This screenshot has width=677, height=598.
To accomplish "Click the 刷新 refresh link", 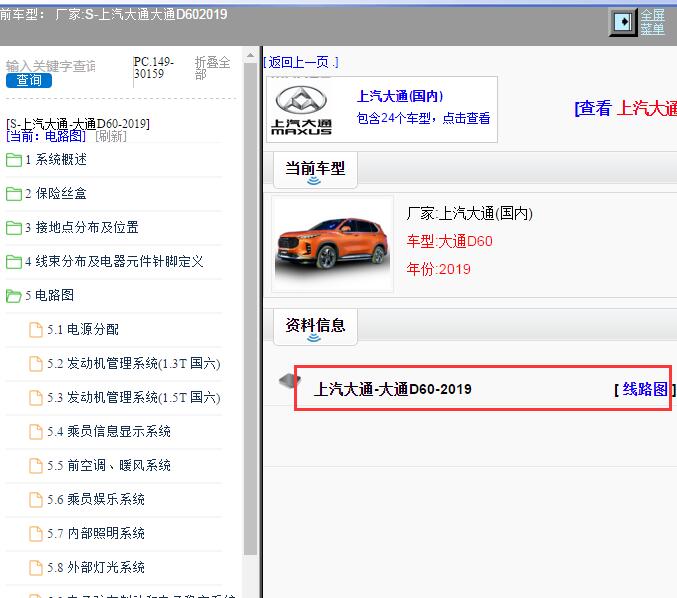I will point(111,136).
